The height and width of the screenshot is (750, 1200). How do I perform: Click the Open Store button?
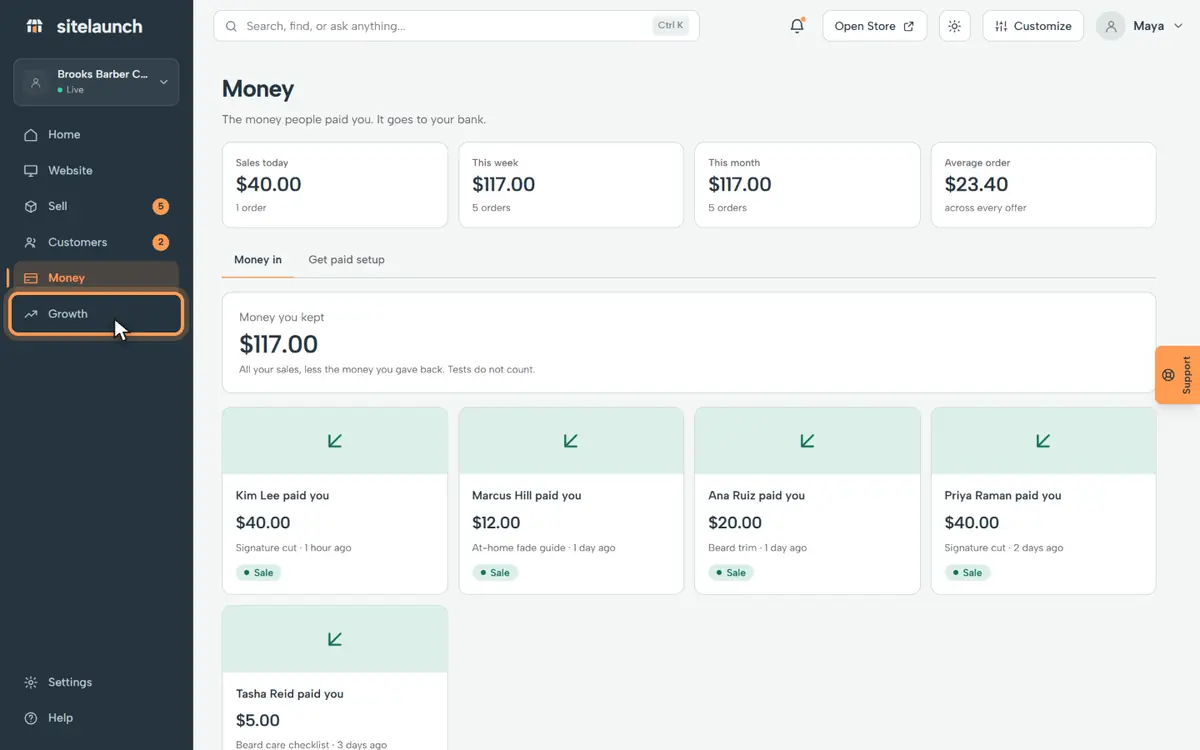pyautogui.click(x=874, y=26)
